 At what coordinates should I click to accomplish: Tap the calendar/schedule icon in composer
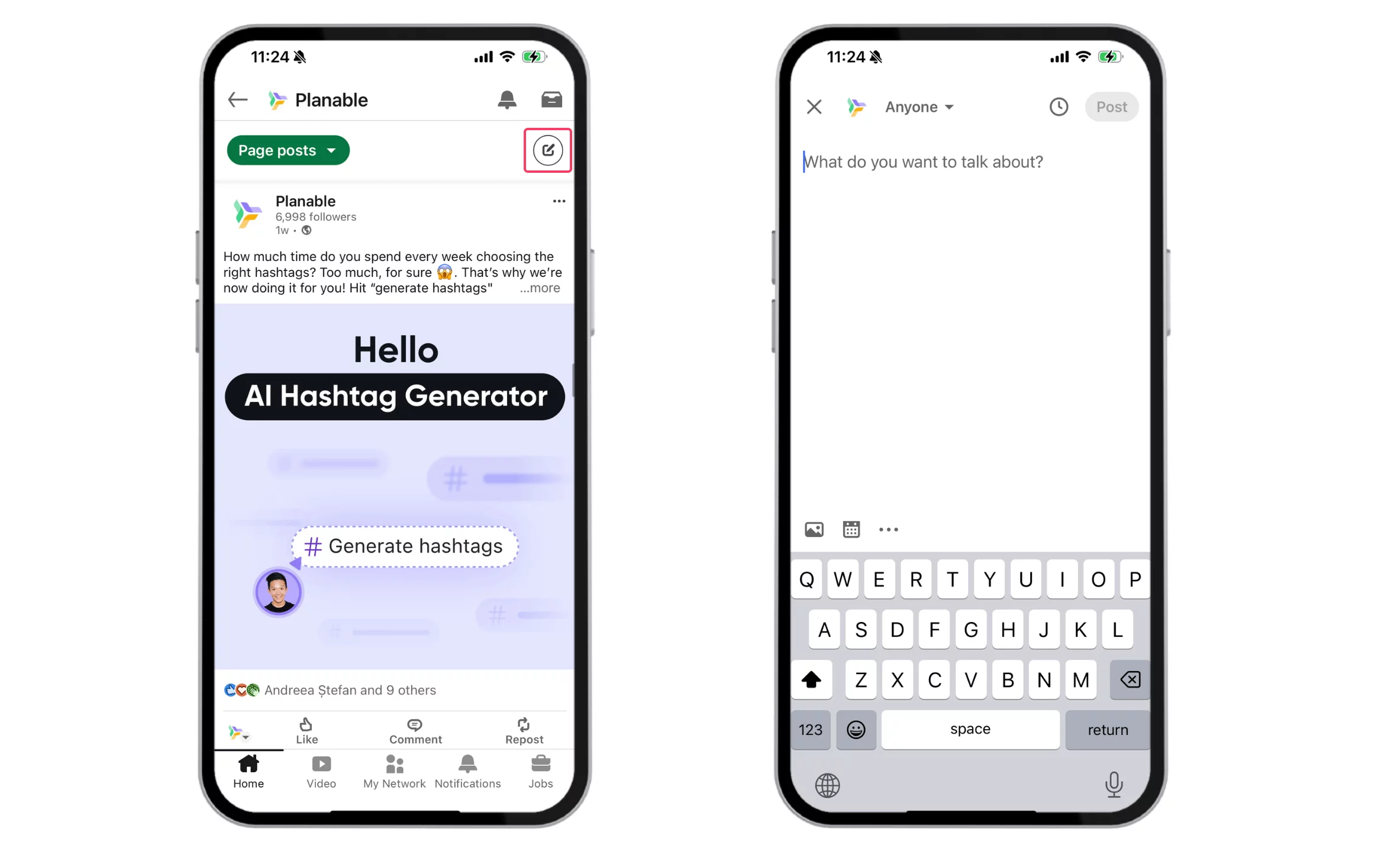(x=851, y=530)
